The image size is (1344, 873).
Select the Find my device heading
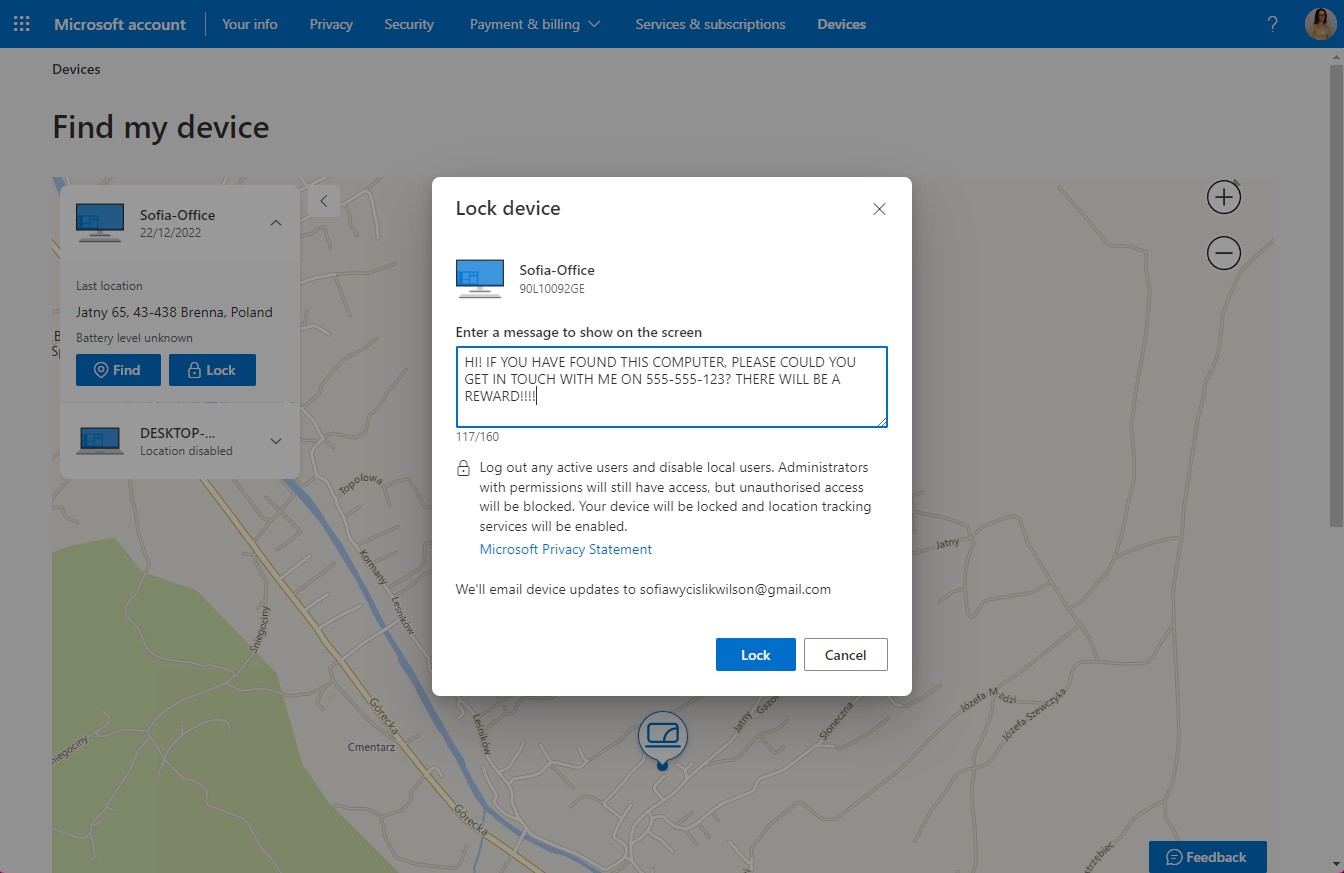pos(161,127)
